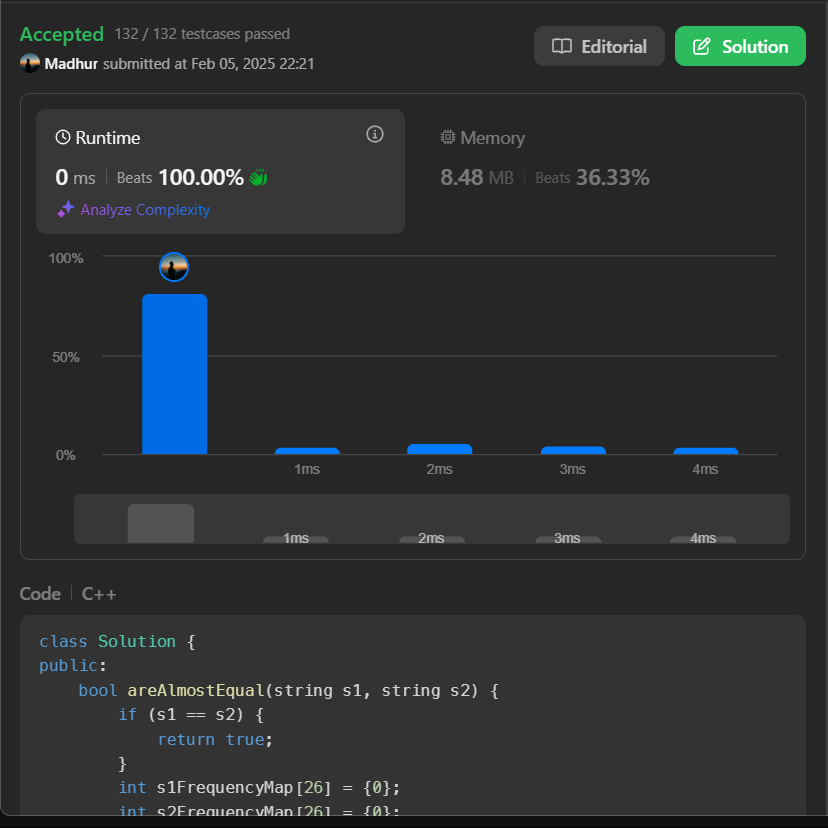Click the '100.00%' runtime beats value
828x828 pixels.
coord(201,177)
